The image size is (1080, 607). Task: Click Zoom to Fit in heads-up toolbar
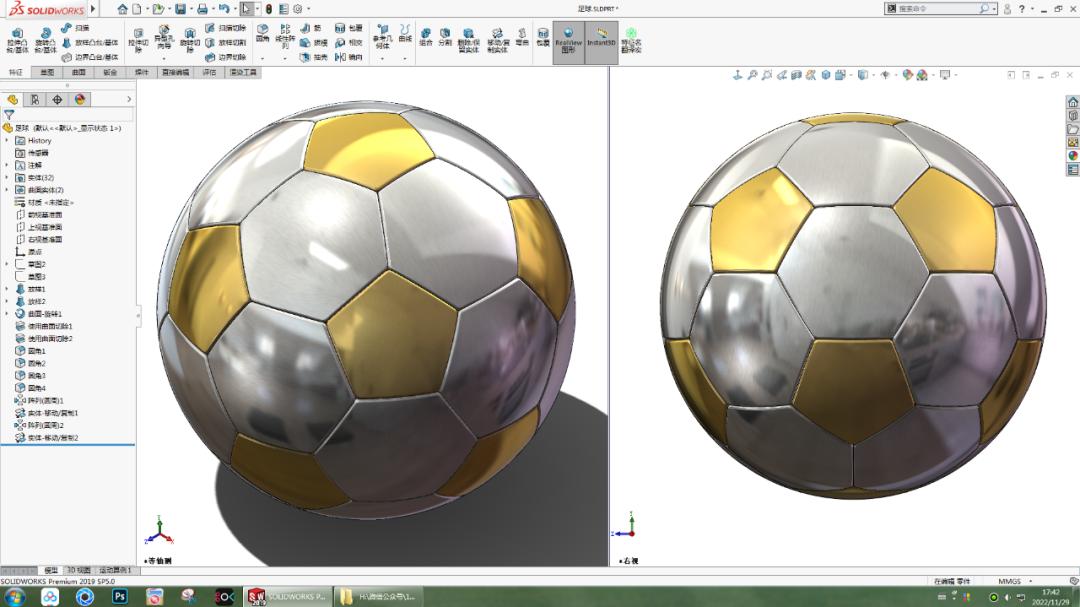coord(753,73)
